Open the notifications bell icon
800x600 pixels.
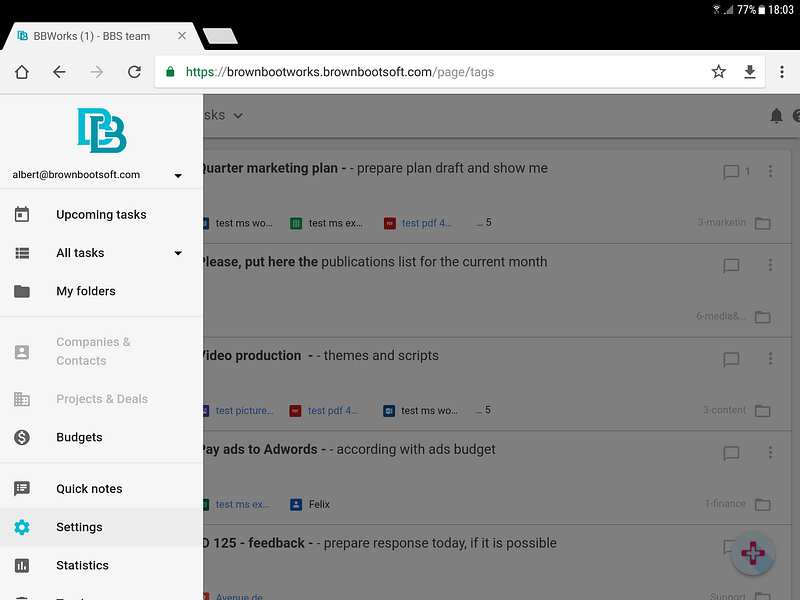(776, 116)
